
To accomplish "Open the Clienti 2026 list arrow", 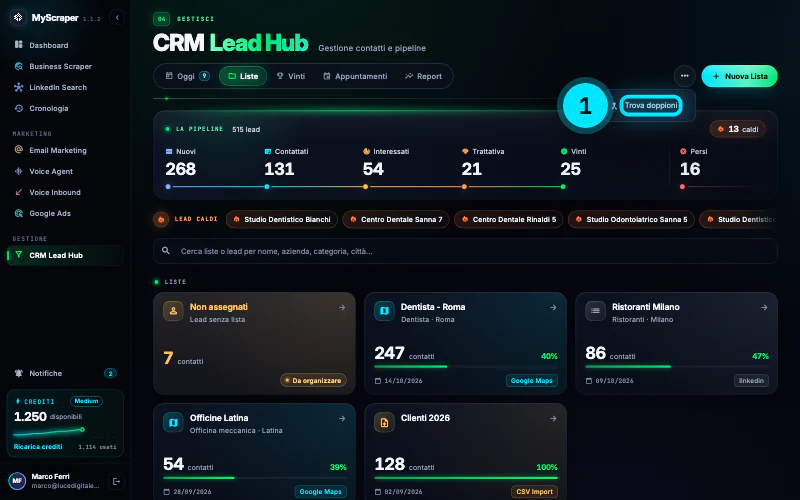I will [553, 418].
